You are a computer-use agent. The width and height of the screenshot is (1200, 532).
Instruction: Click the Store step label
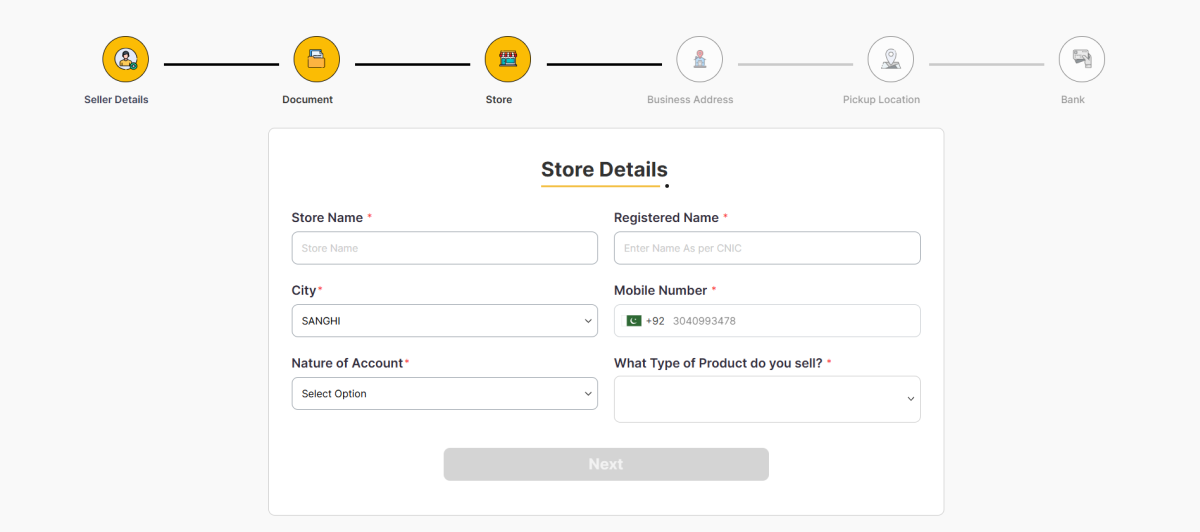[499, 100]
